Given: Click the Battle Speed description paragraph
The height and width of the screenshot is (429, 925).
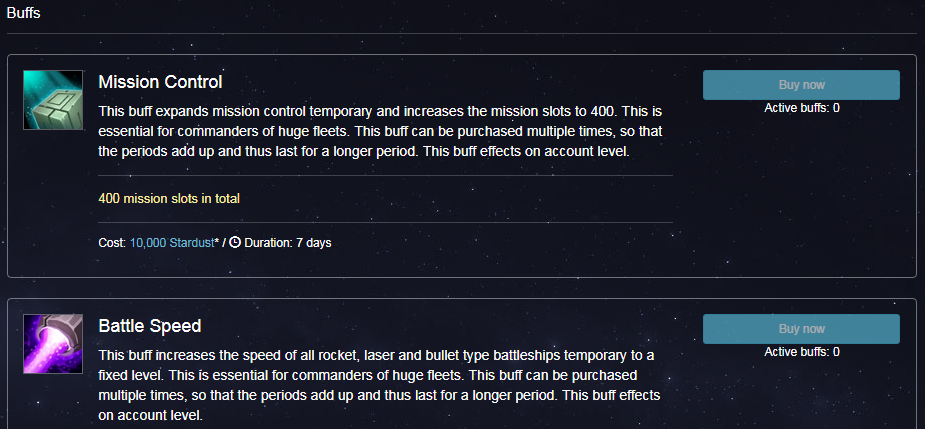Looking at the screenshot, I should pyautogui.click(x=379, y=385).
